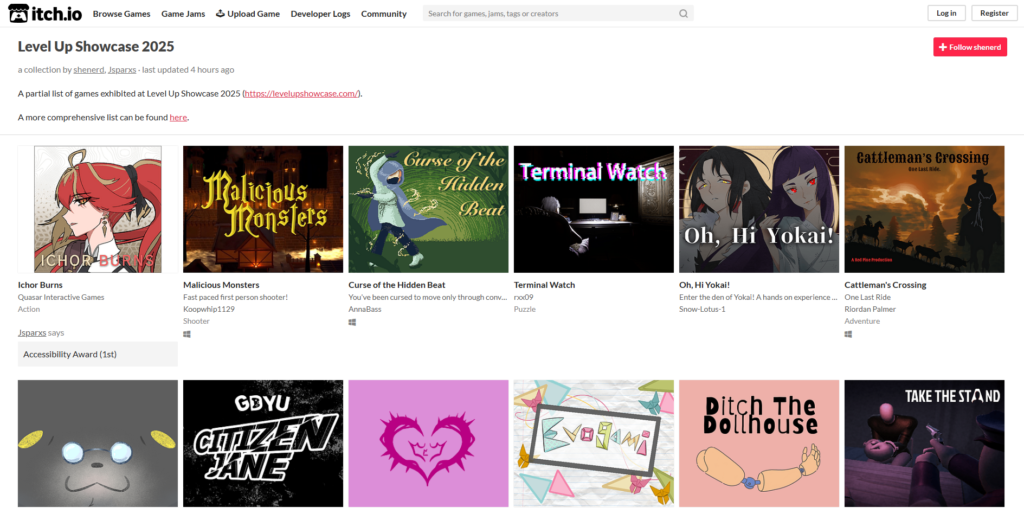The image size is (1024, 514).
Task: Click the Level Up Showcase 2025 heading
Action: point(96,46)
